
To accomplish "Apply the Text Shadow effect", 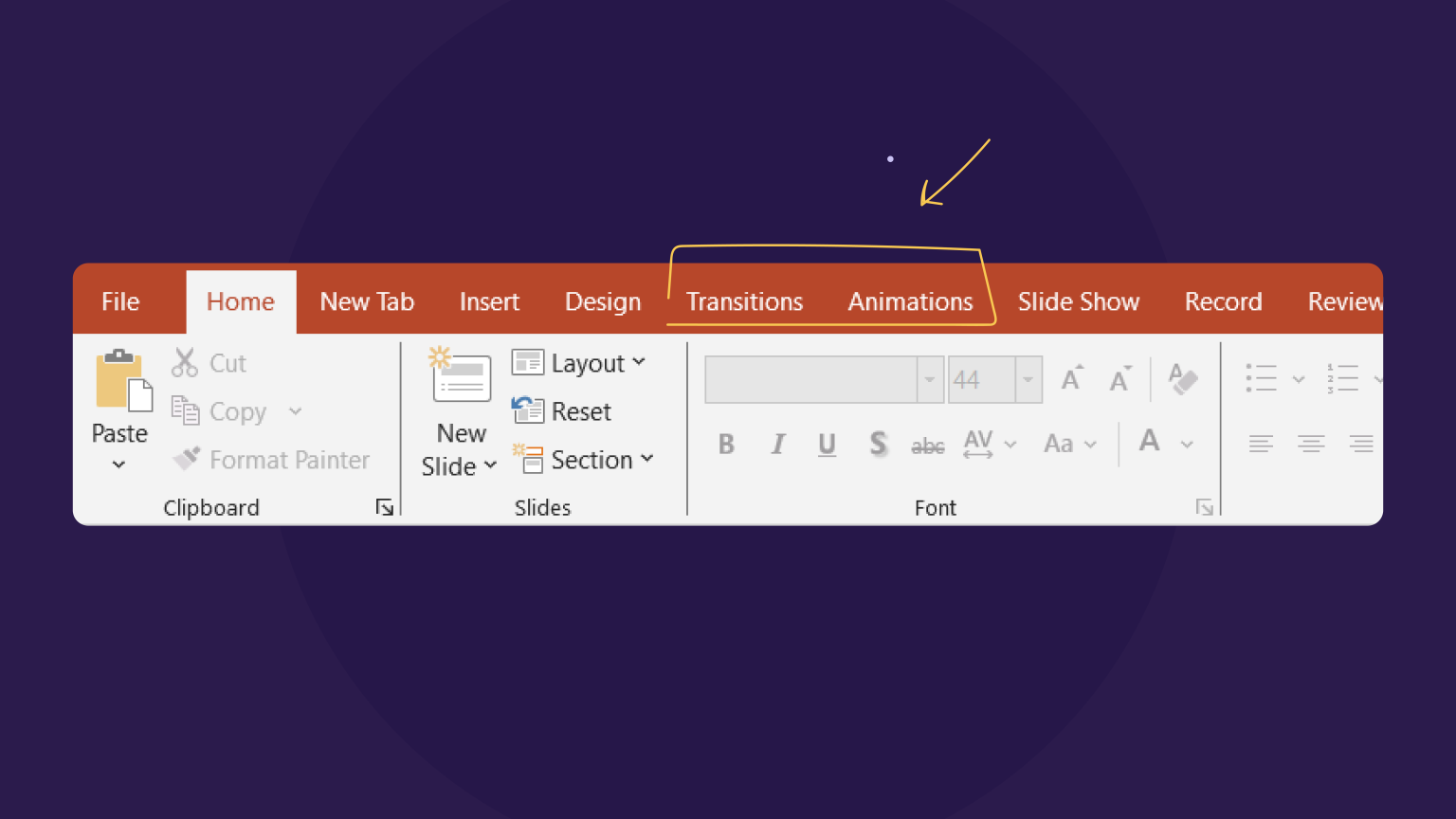I will (877, 444).
